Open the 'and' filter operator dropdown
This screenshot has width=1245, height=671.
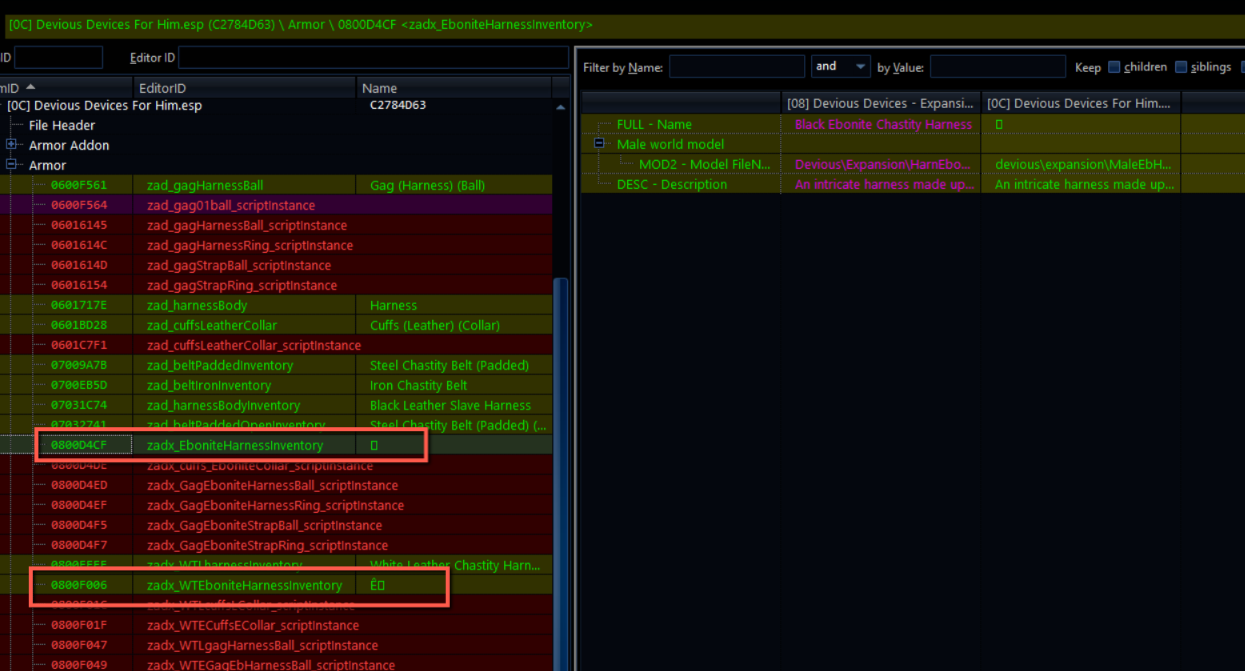[841, 67]
